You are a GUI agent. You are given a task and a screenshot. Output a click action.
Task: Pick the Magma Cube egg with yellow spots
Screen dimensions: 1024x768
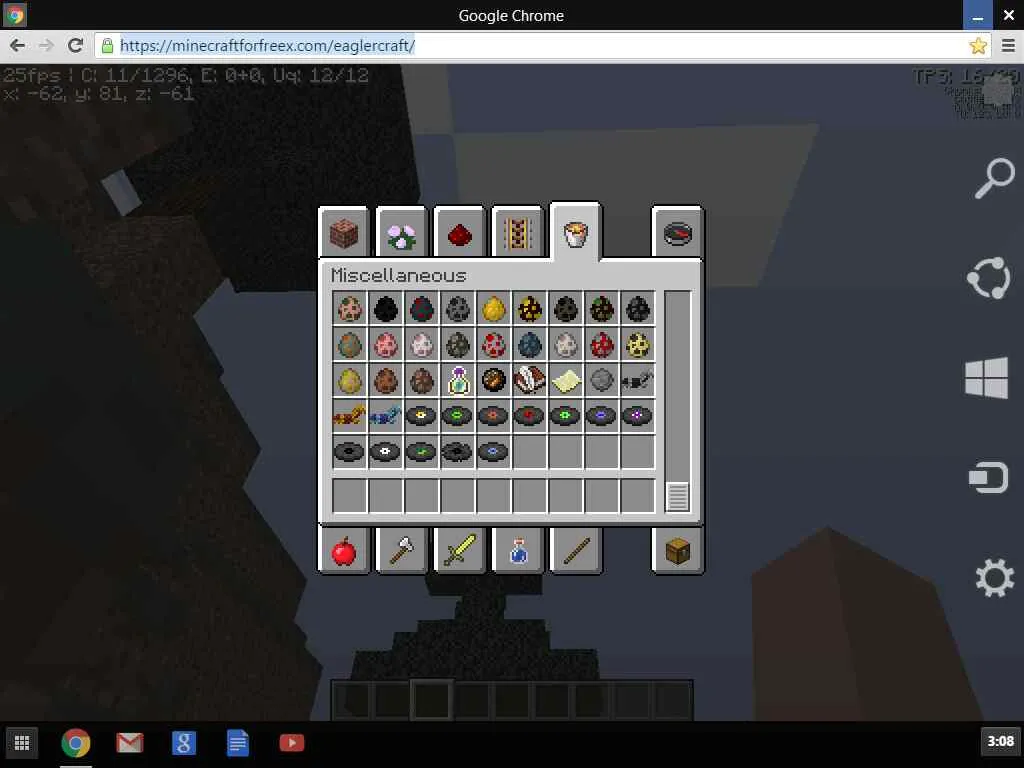click(530, 309)
